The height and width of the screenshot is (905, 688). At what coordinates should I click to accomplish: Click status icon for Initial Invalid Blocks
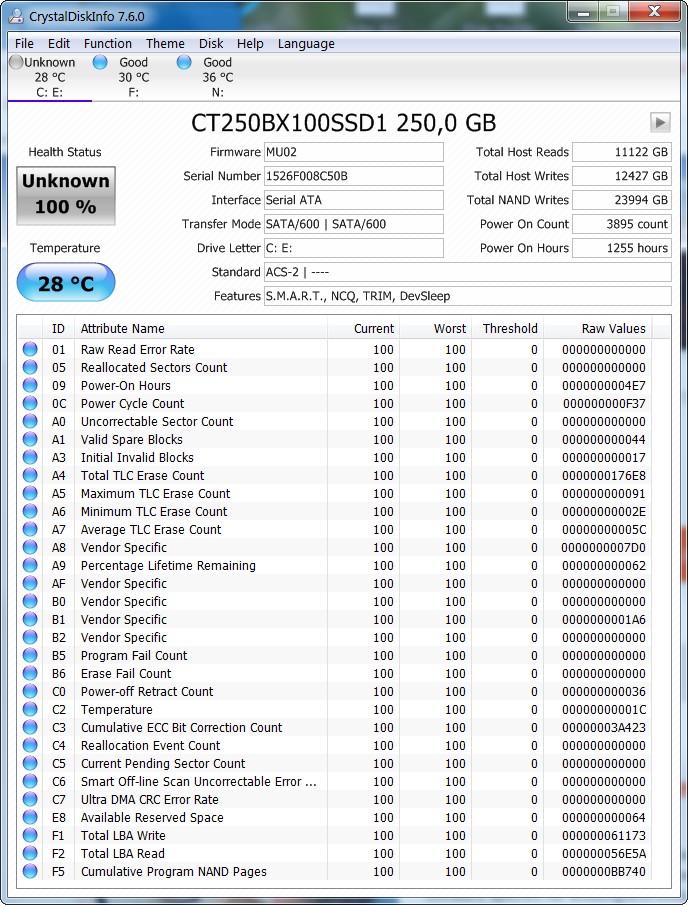[30, 457]
